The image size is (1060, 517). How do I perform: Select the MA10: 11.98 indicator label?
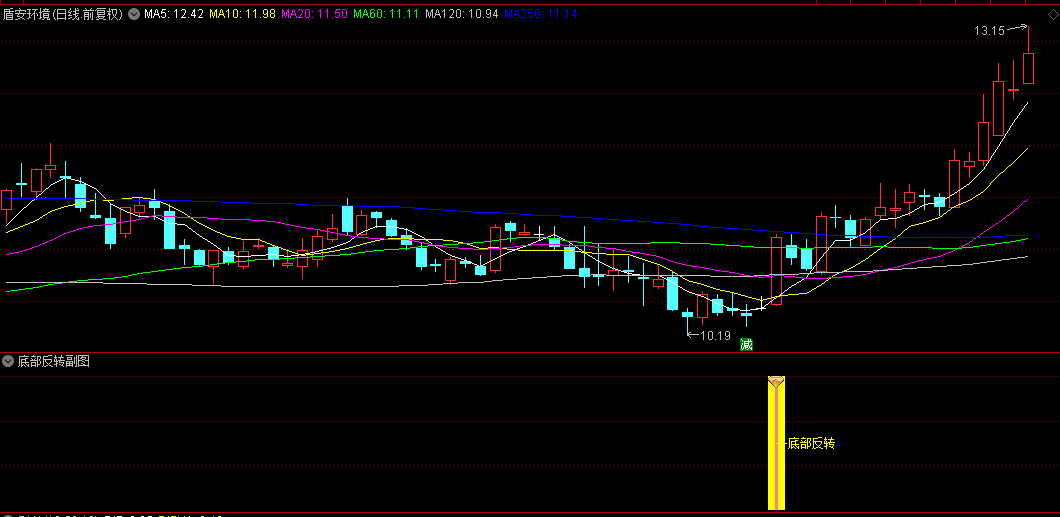point(242,14)
